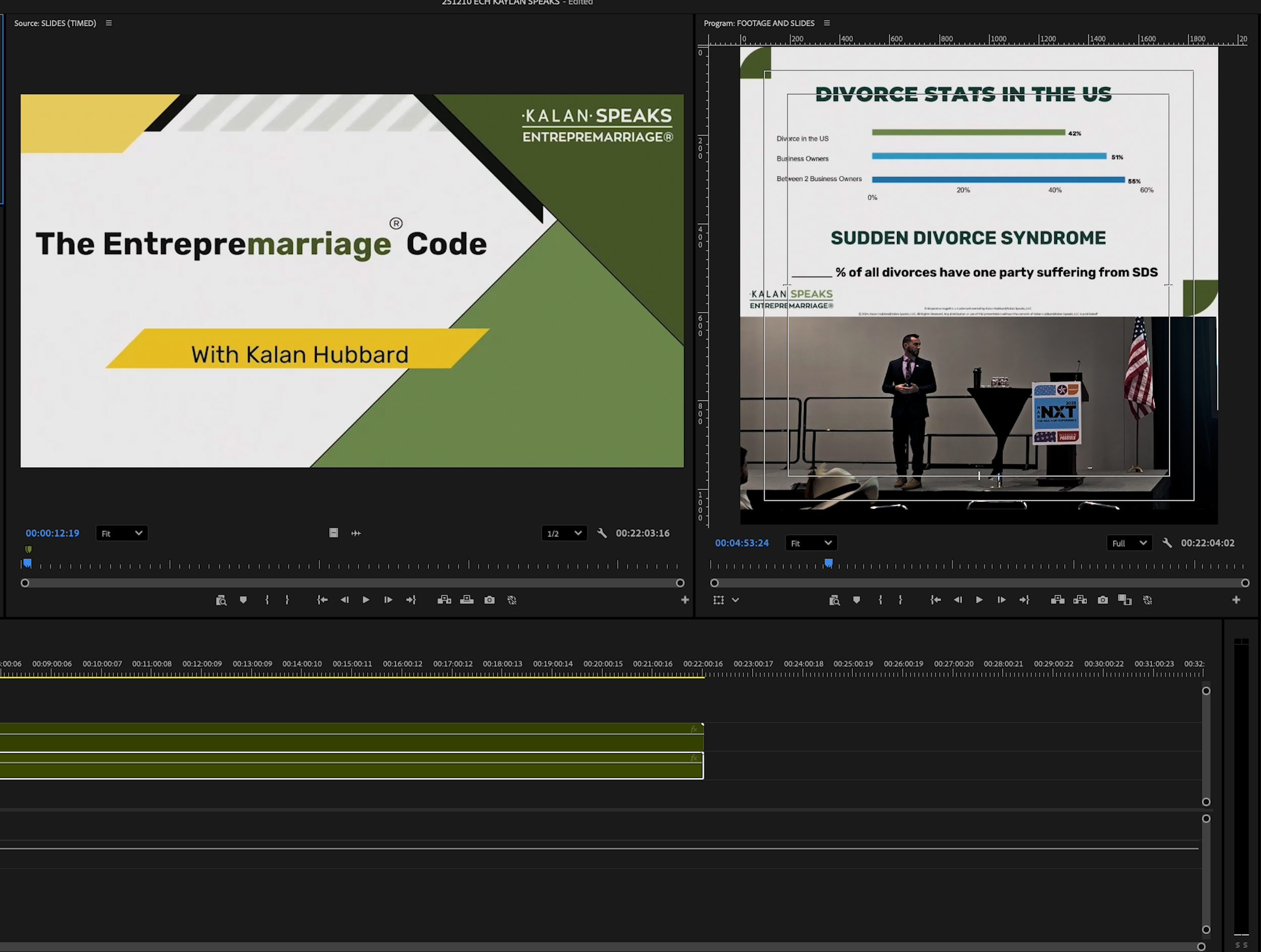Click Mark Out on the Program monitor

(x=900, y=600)
